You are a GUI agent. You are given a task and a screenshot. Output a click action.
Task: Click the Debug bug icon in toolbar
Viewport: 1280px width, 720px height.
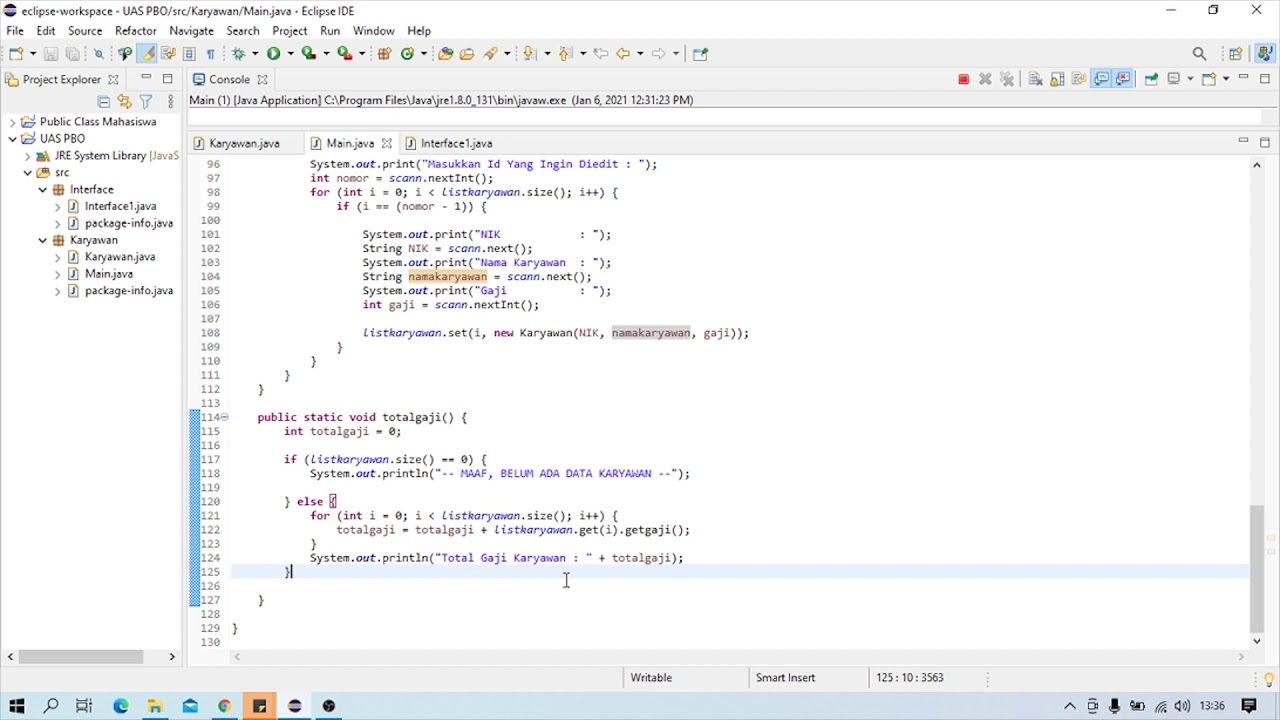[x=238, y=53]
